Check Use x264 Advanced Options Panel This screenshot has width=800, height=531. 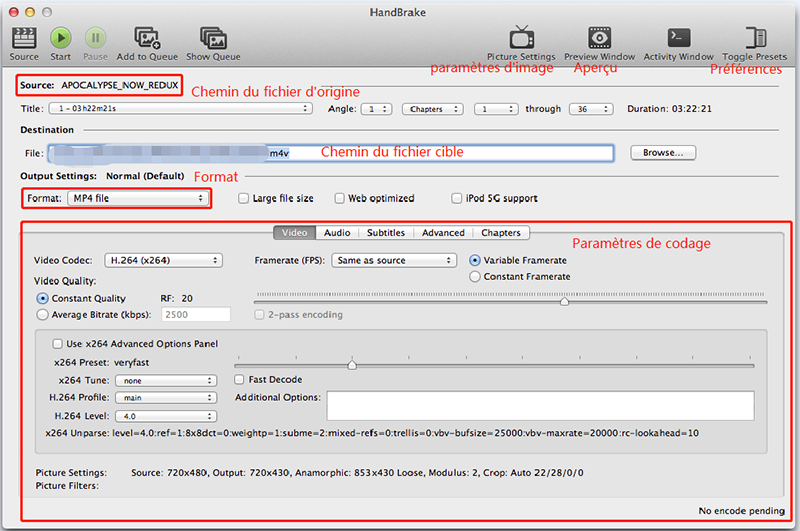58,344
